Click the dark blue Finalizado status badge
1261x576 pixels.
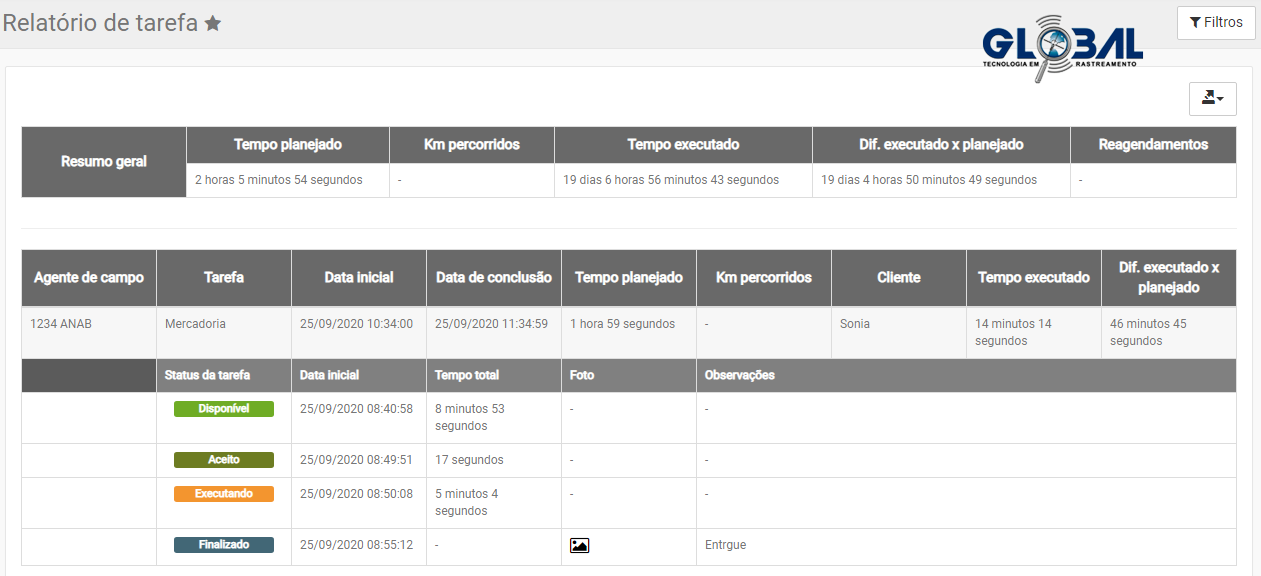pyautogui.click(x=224, y=545)
